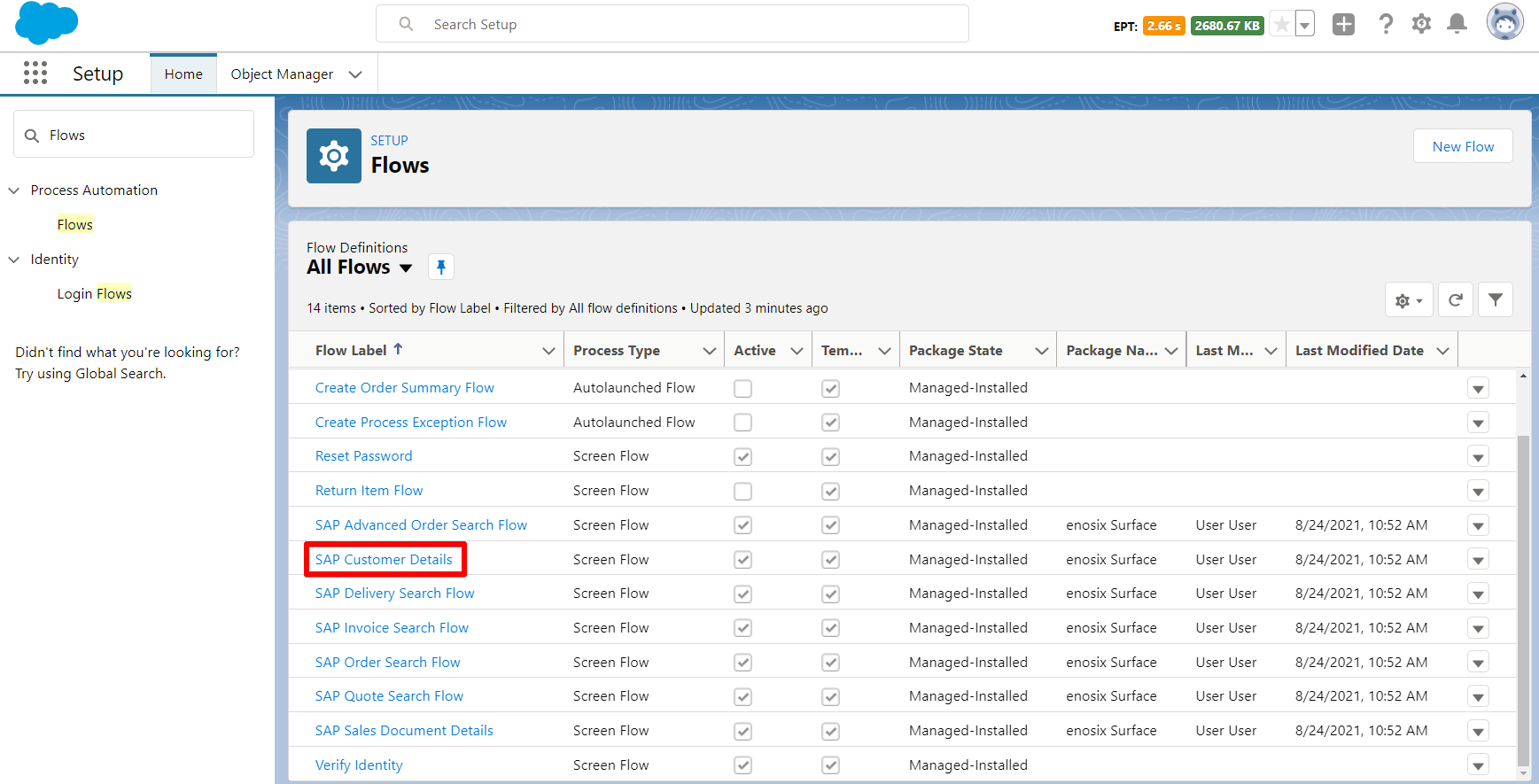Click the 2680.67 KB page size badge
The height and width of the screenshot is (784, 1539).
click(x=1227, y=26)
